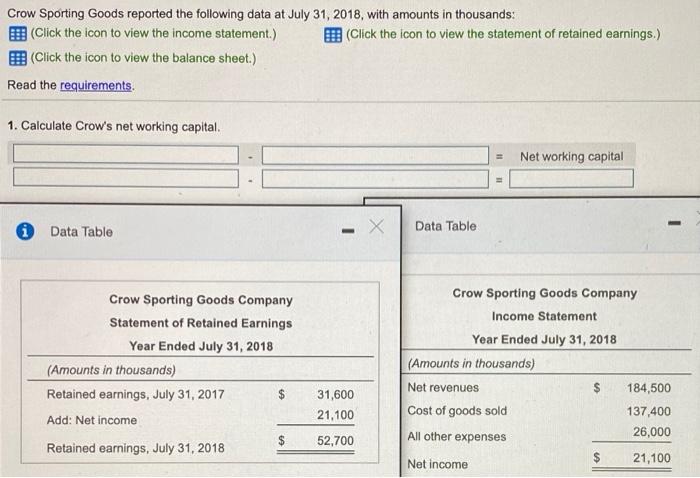Click the net working capital answer field
700x478 pixels.
tap(571, 179)
